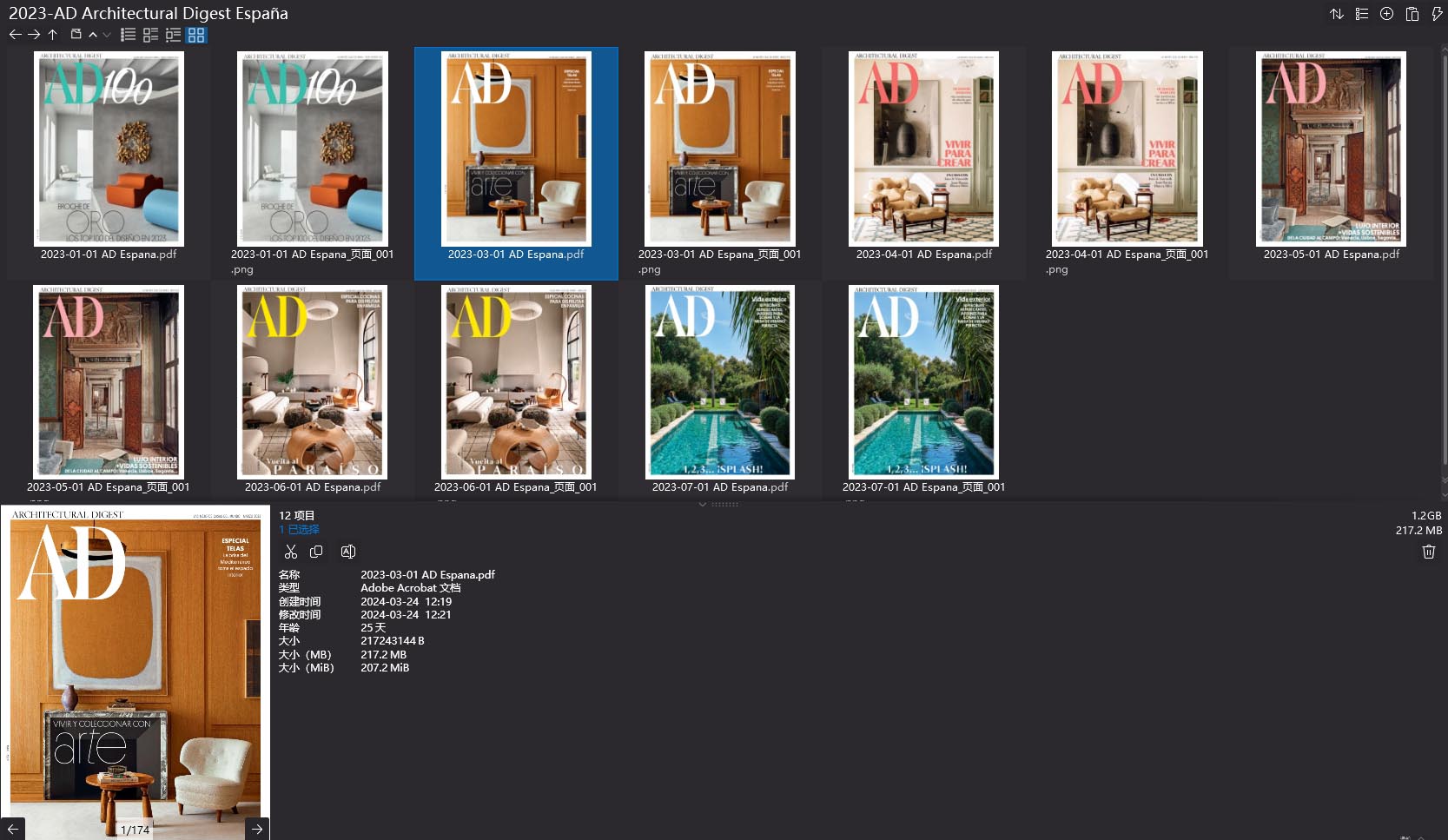The height and width of the screenshot is (840, 1448).
Task: Select the 2023-07-01 AD Espana png pool cover
Action: (x=923, y=382)
